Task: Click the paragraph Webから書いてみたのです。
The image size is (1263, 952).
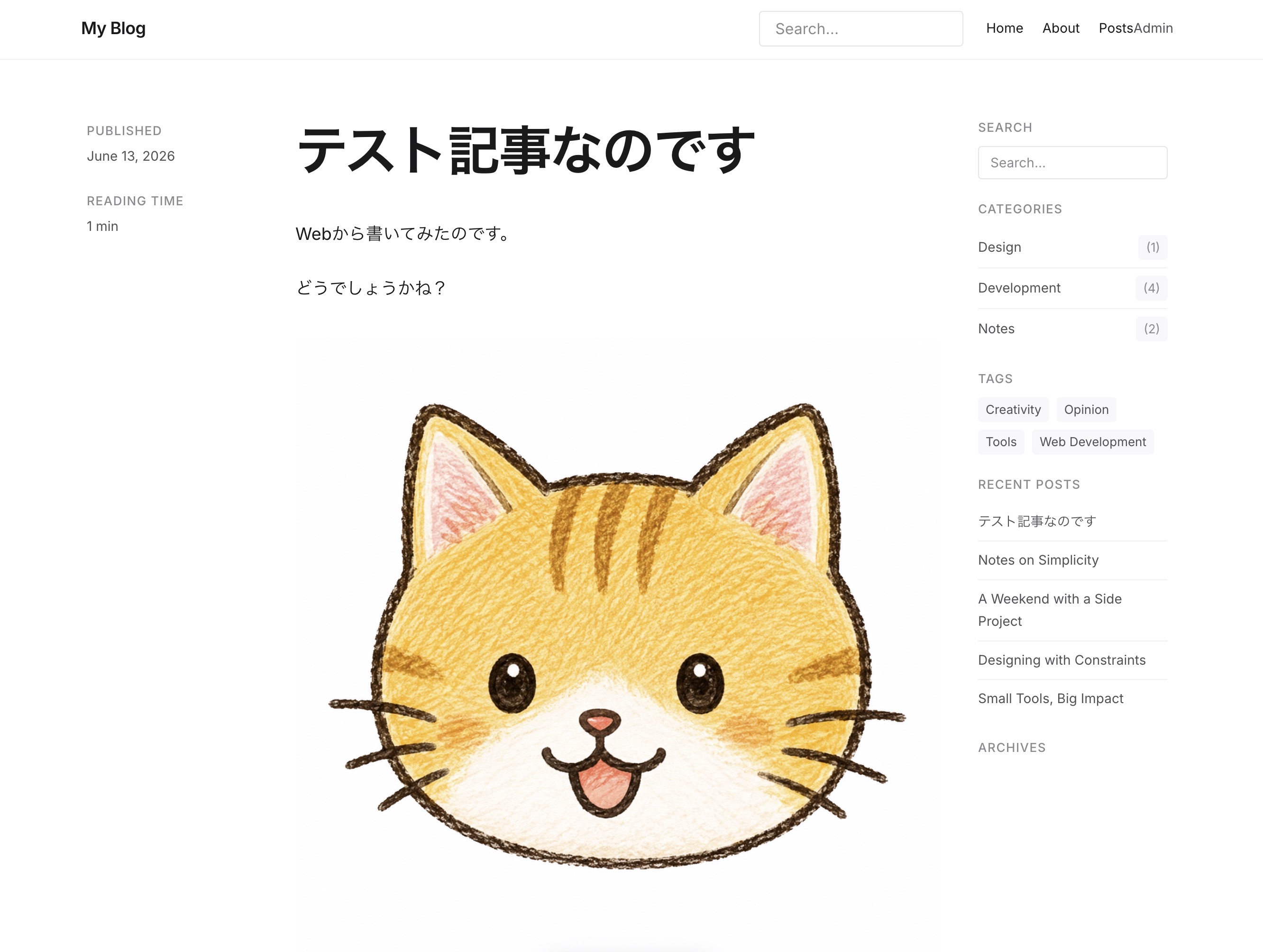Action: tap(403, 234)
